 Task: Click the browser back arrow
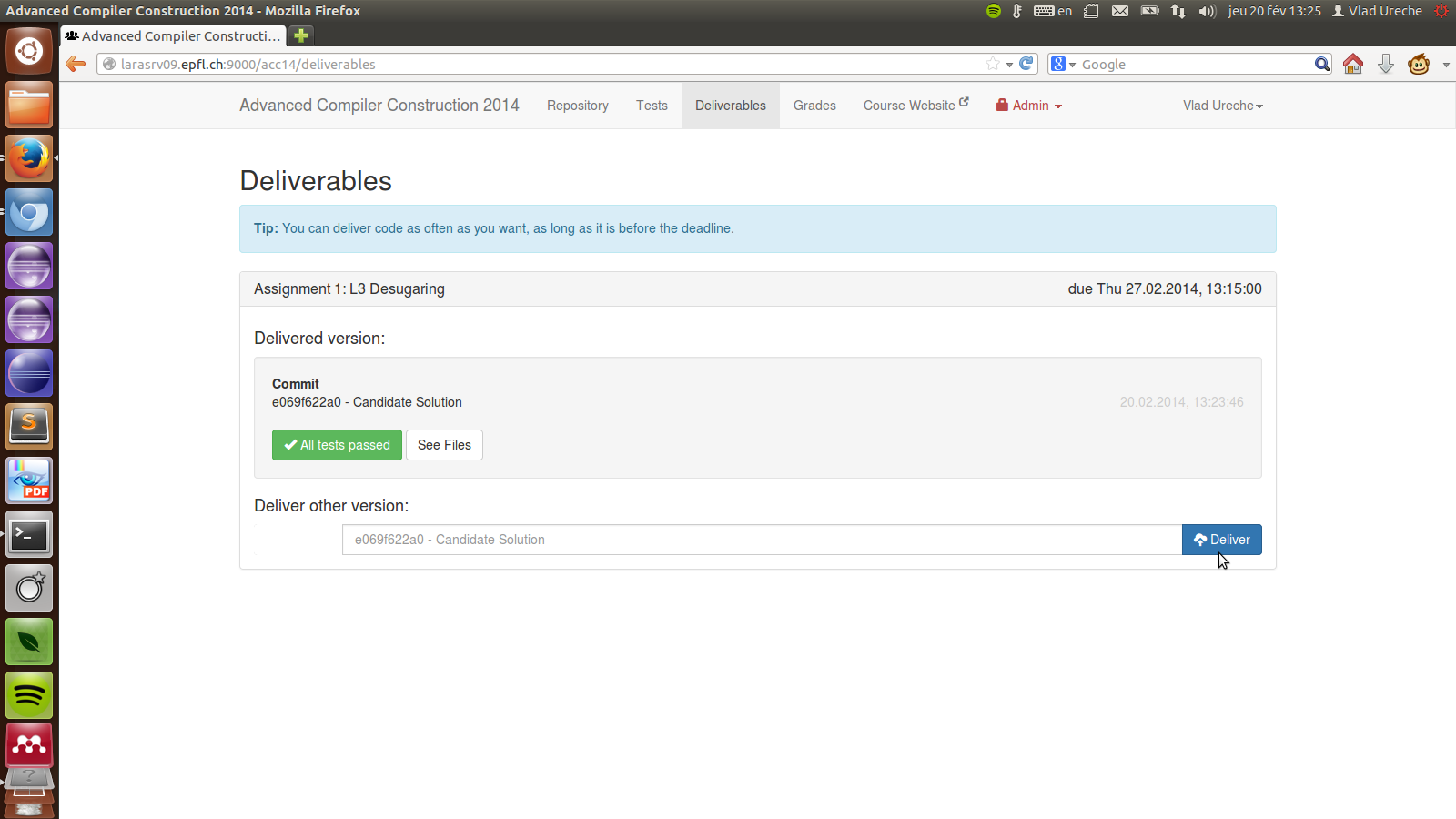[76, 64]
